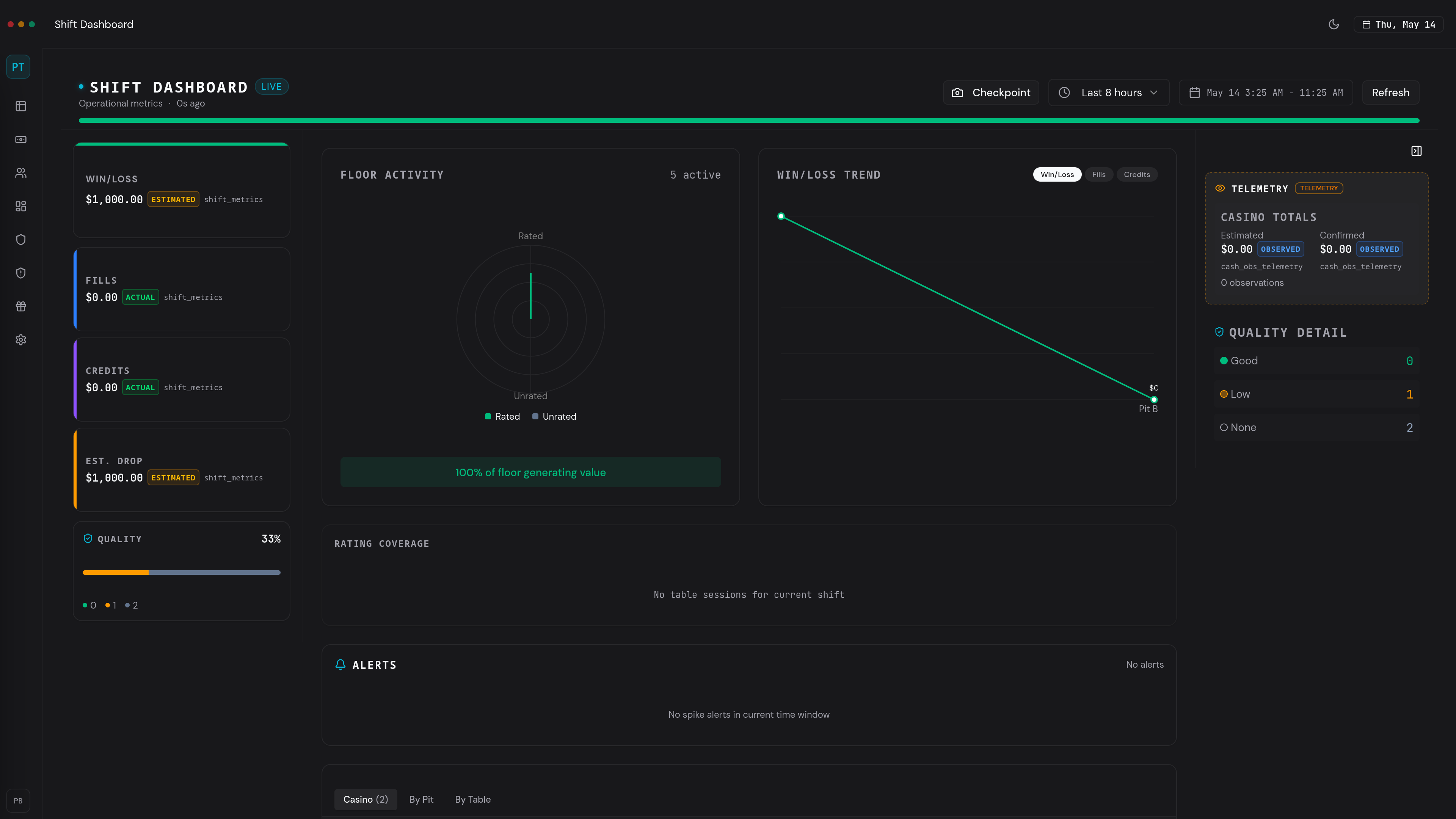Viewport: 1456px width, 819px height.
Task: Click the PT logo in the sidebar
Action: pos(18,67)
